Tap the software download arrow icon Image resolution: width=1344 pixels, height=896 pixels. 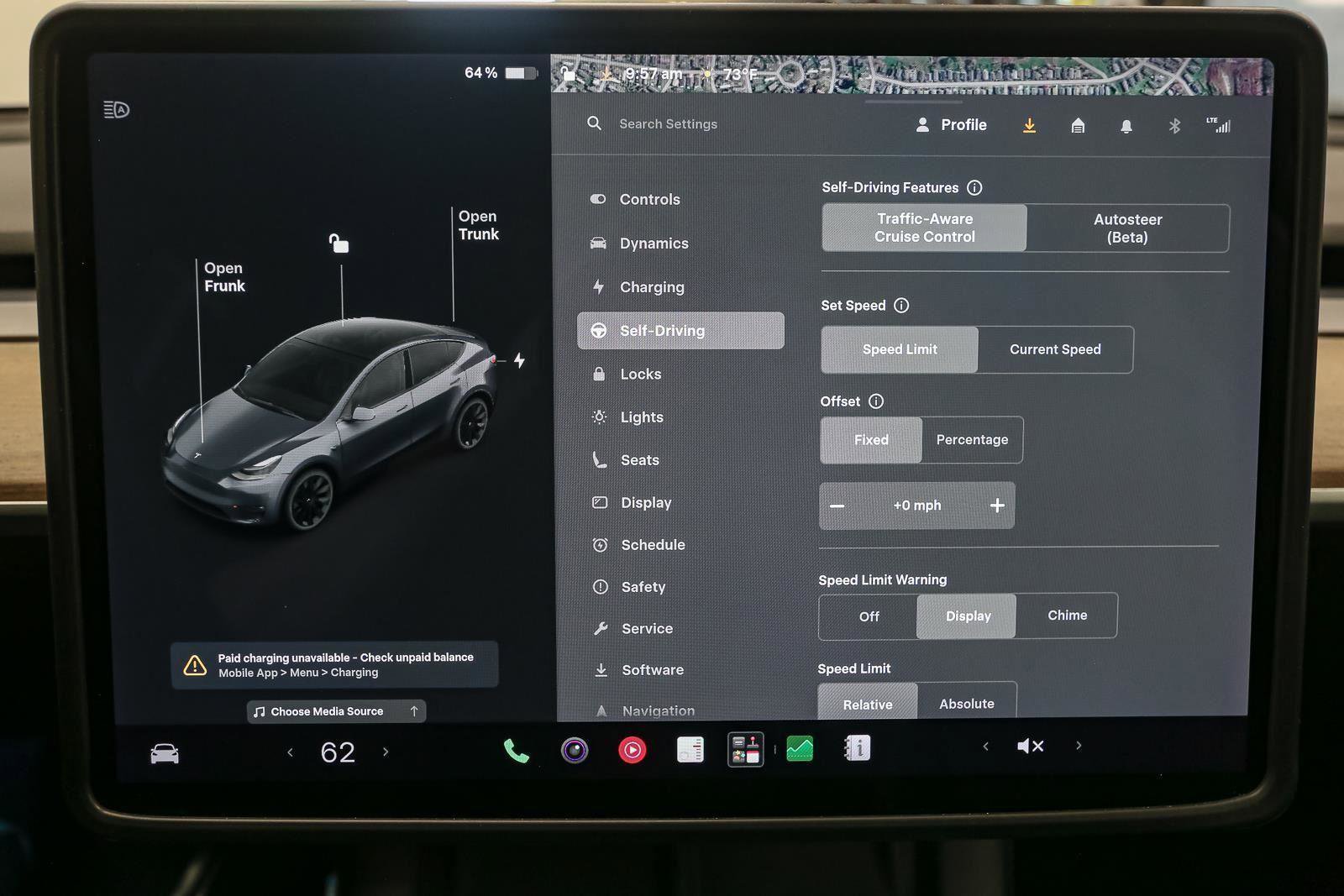tap(1029, 126)
